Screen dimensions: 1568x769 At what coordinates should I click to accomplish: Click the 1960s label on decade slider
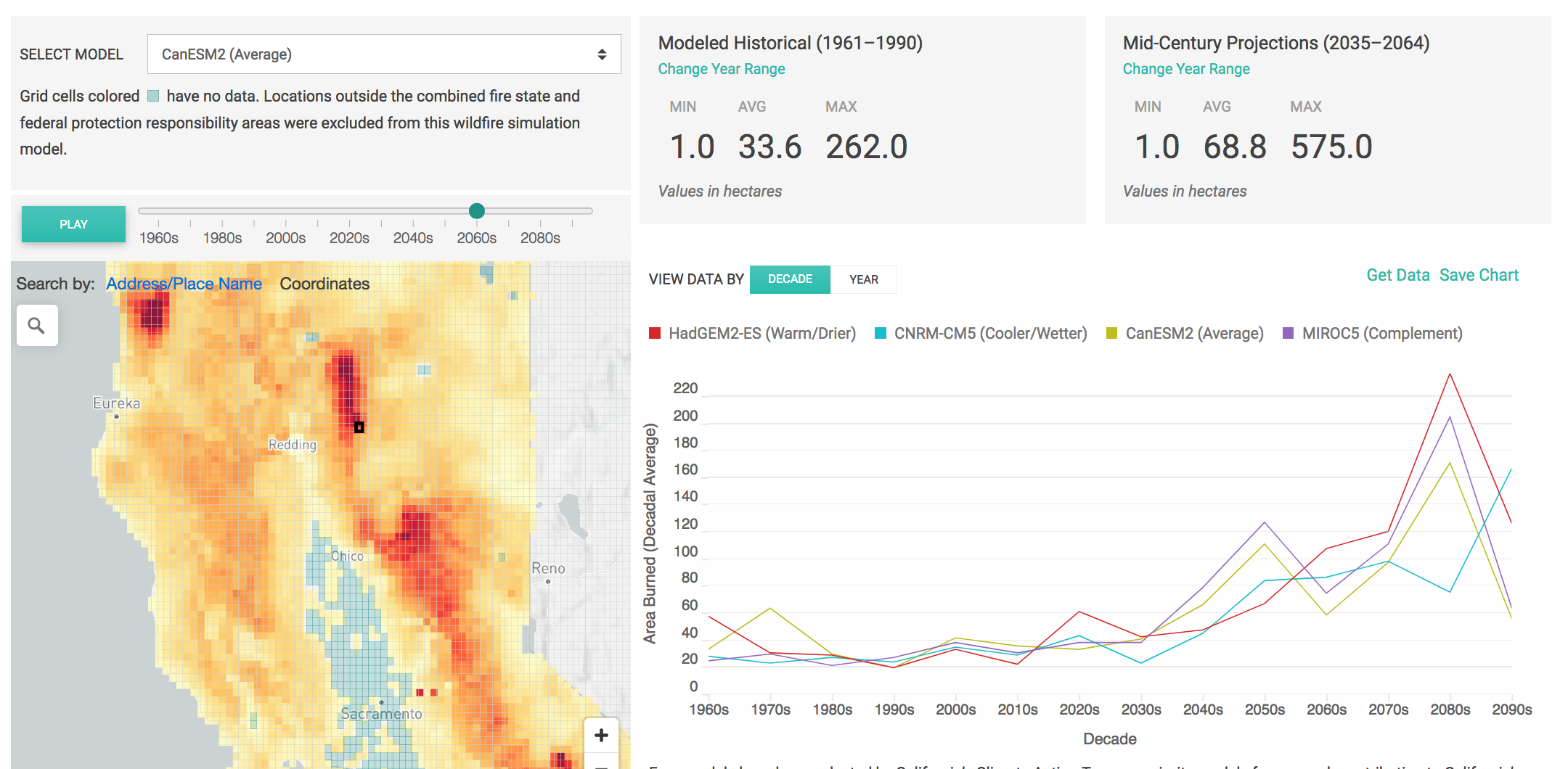(x=159, y=238)
